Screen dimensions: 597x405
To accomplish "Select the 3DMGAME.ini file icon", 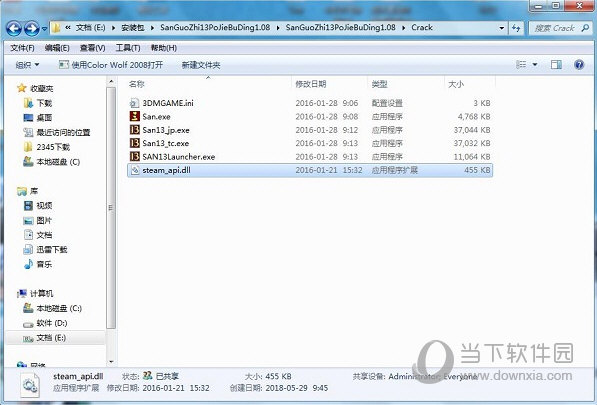I will (134, 103).
